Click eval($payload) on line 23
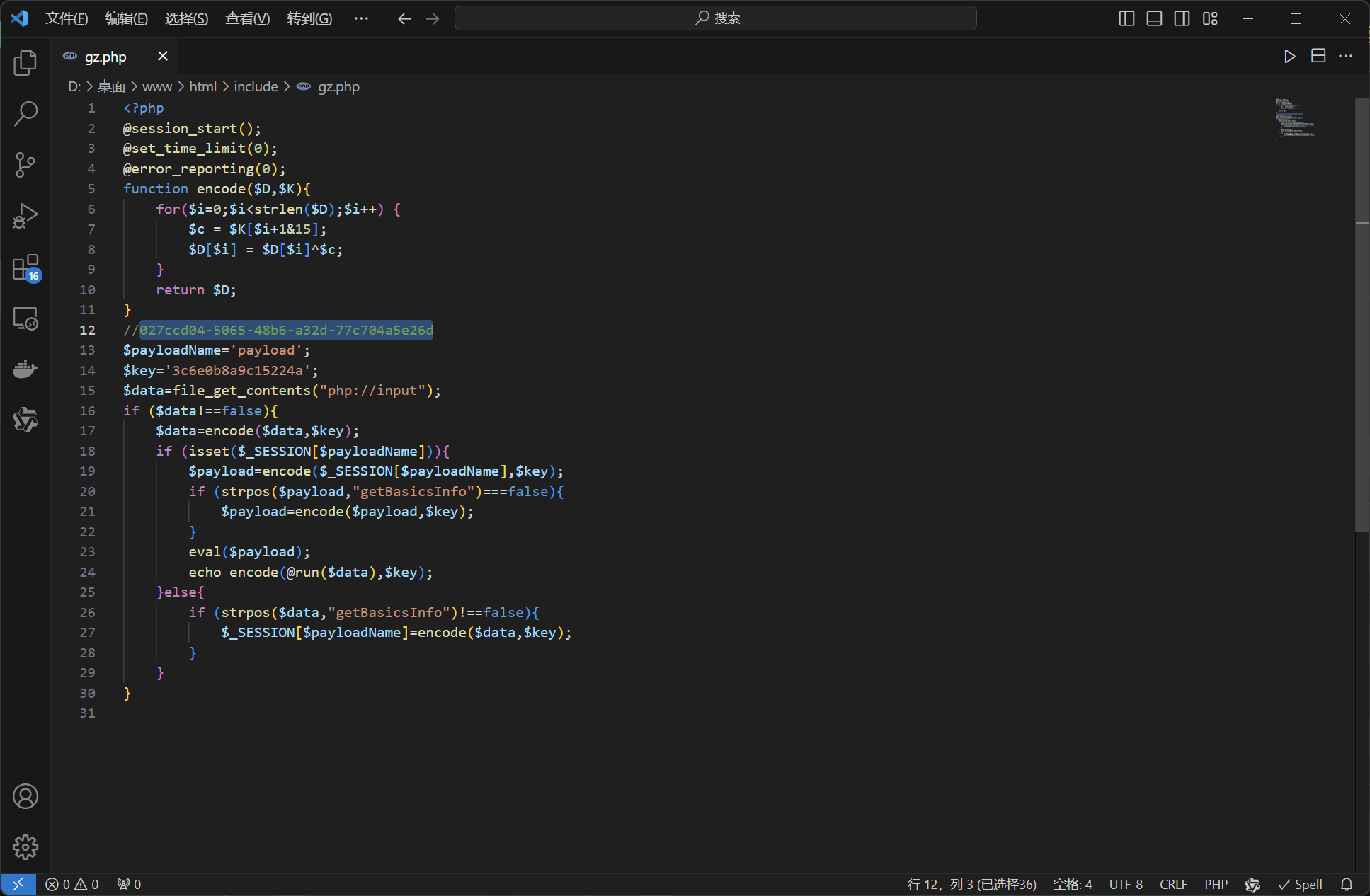 pos(245,551)
